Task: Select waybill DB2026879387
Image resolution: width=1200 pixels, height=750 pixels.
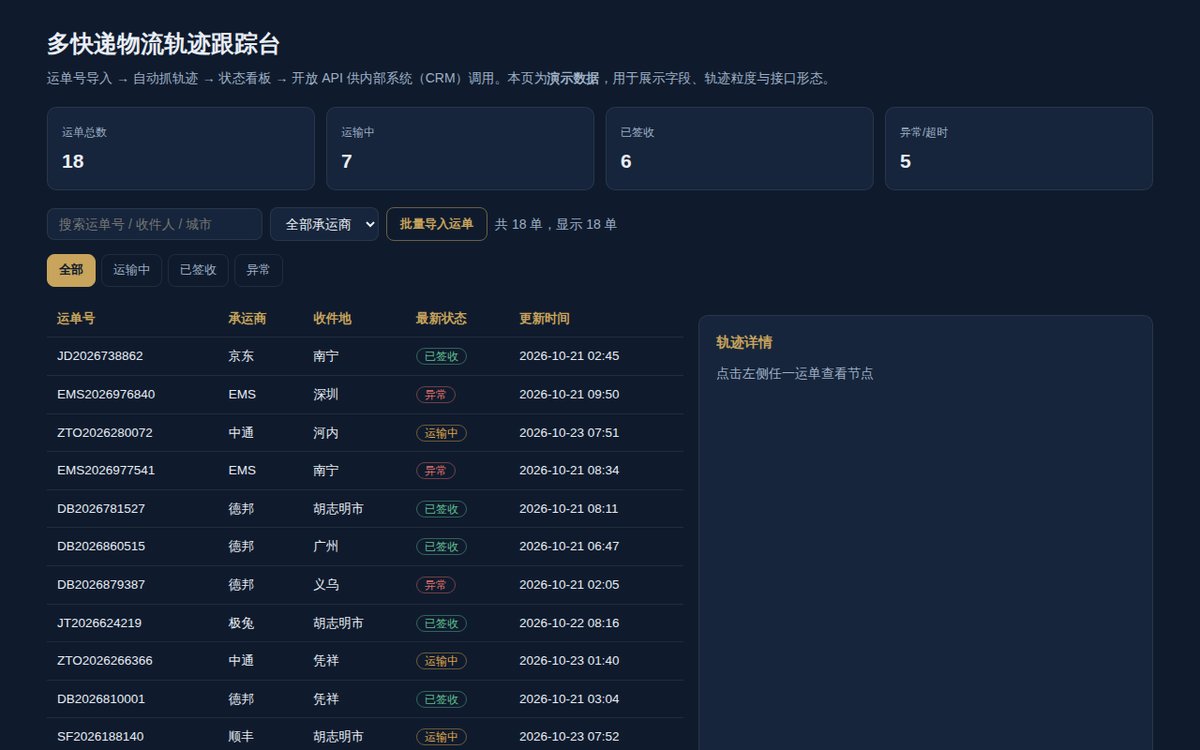Action: click(x=365, y=584)
